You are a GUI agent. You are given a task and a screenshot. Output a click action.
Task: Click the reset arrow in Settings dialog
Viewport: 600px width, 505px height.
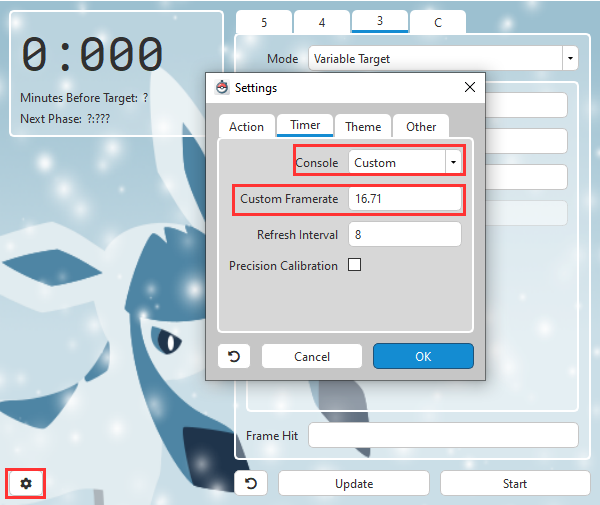pyautogui.click(x=234, y=356)
